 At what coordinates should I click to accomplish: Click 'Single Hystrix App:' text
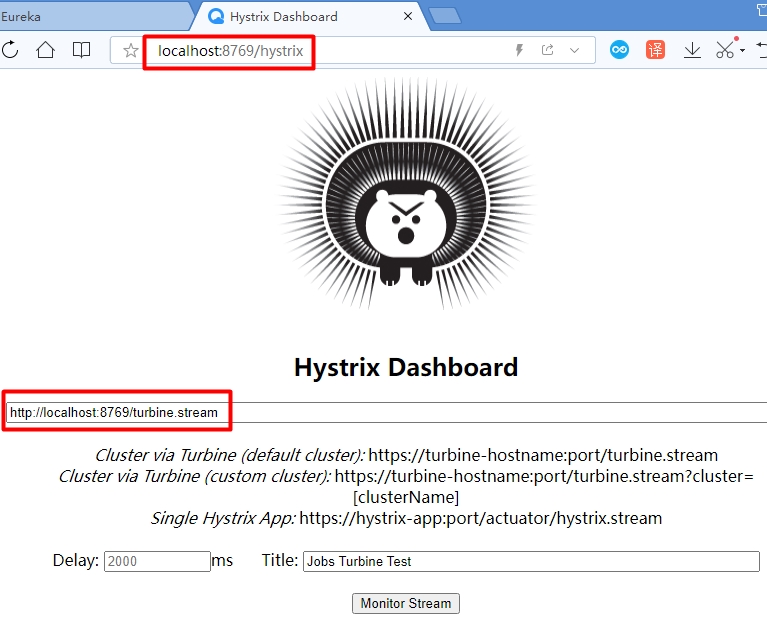pyautogui.click(x=223, y=518)
